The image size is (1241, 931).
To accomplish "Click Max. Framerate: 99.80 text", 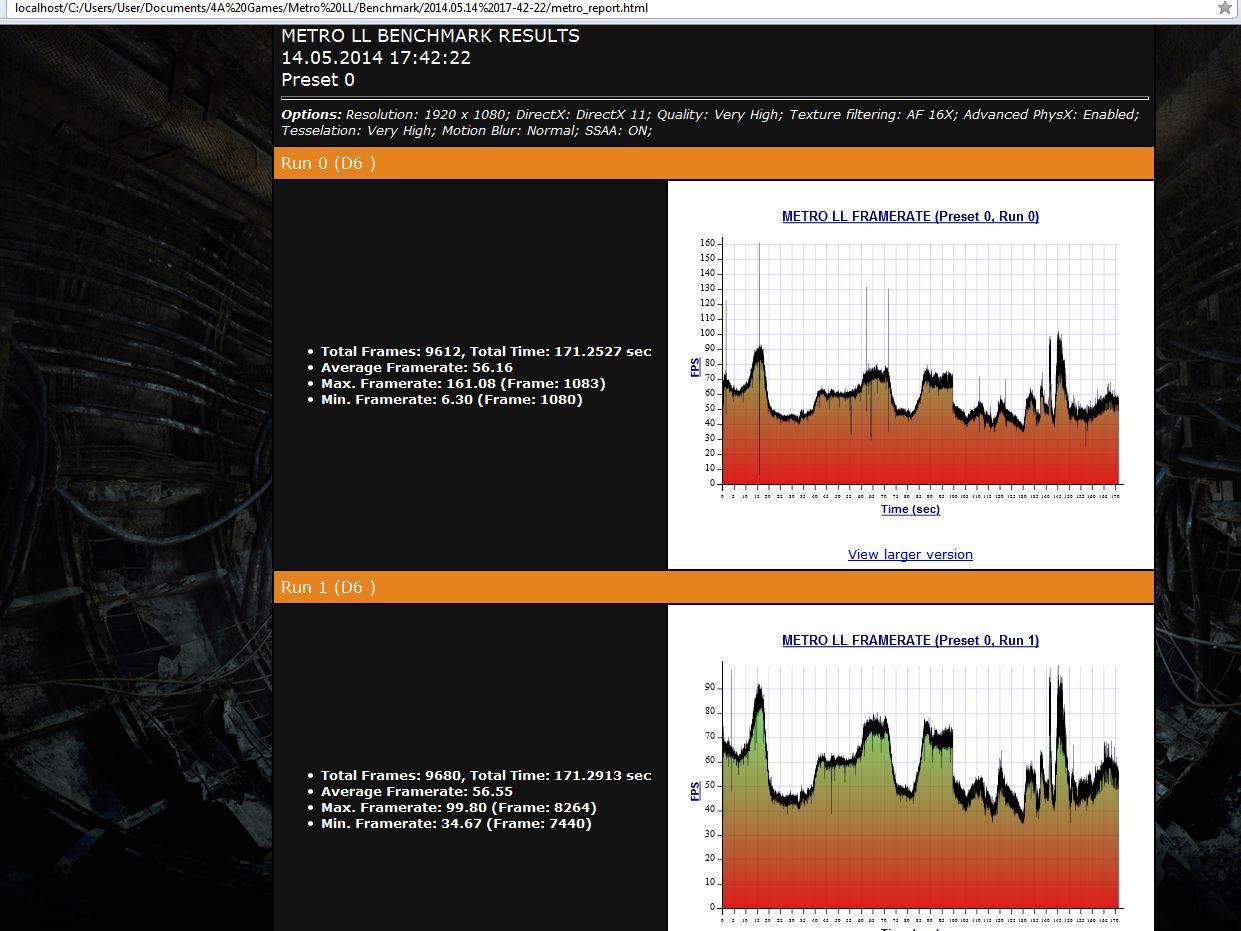I will click(459, 808).
